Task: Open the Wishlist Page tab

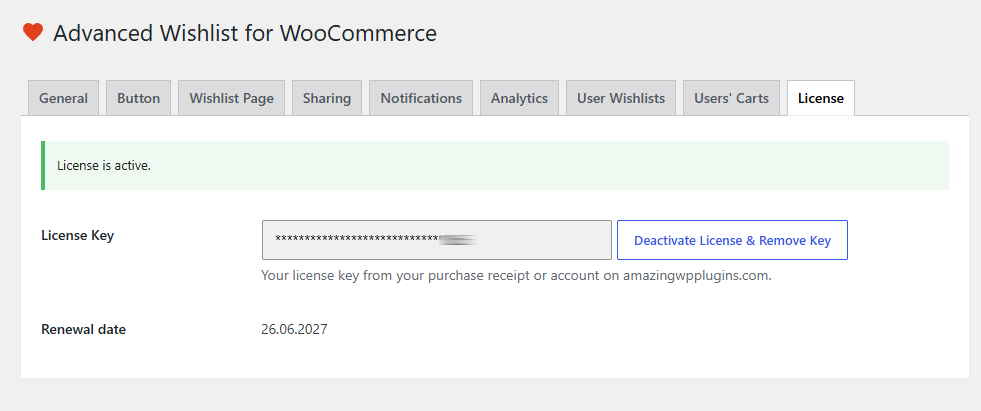Action: point(231,98)
